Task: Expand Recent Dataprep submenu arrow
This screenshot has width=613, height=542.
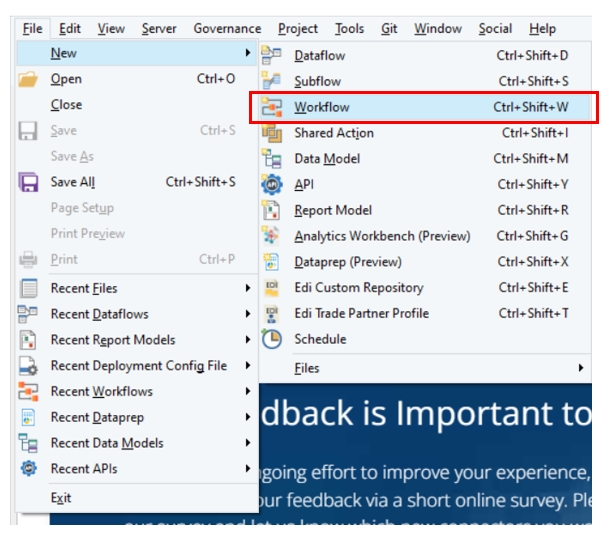Action: pyautogui.click(x=248, y=417)
